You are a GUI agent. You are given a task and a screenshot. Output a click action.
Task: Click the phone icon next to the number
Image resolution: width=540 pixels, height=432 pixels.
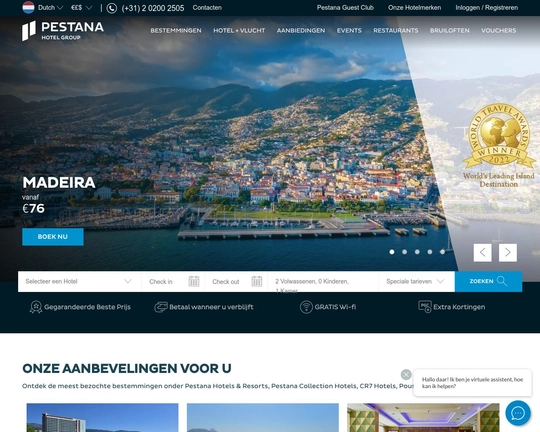(112, 8)
